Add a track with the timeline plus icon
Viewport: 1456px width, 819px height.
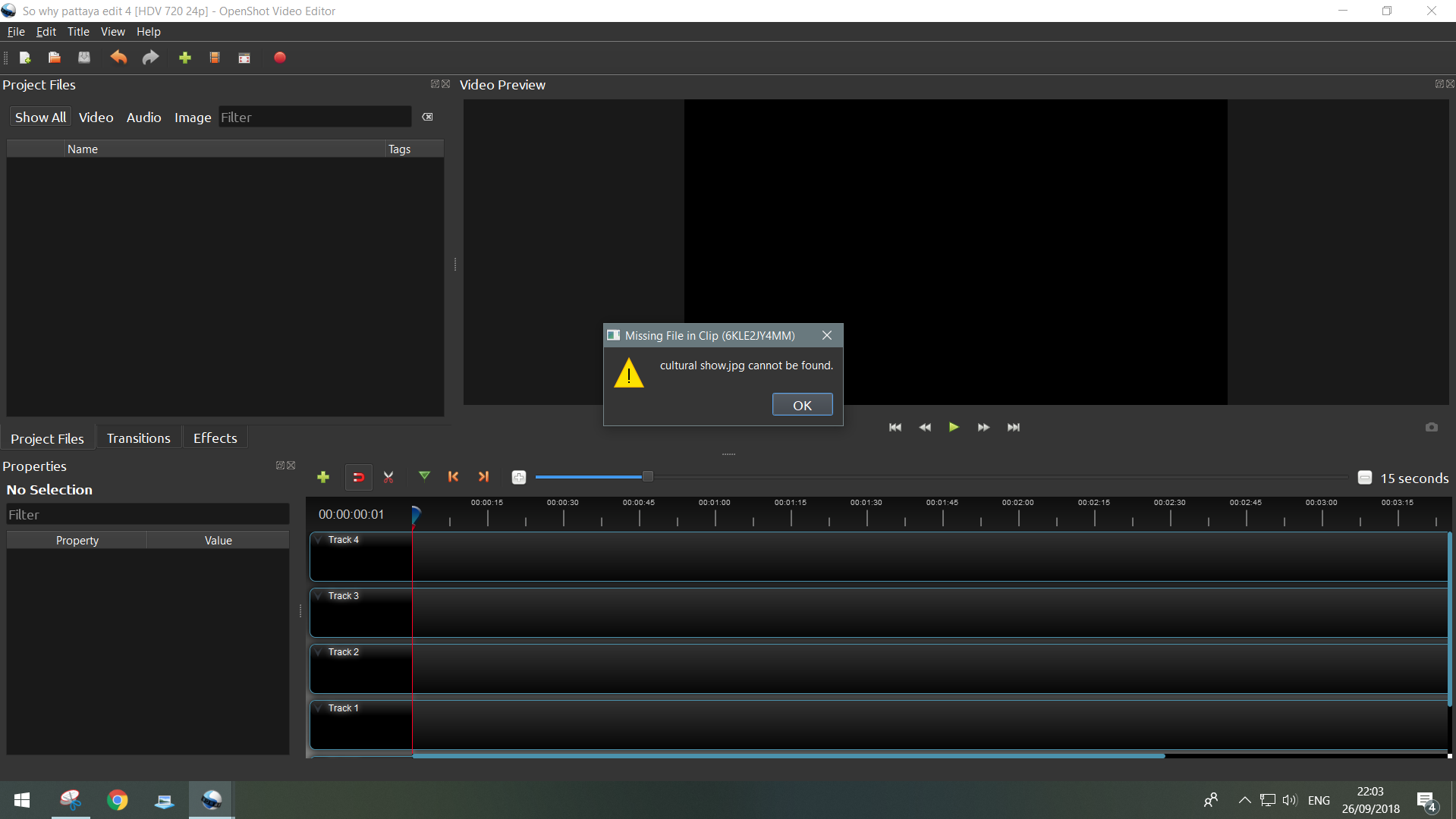coord(323,477)
